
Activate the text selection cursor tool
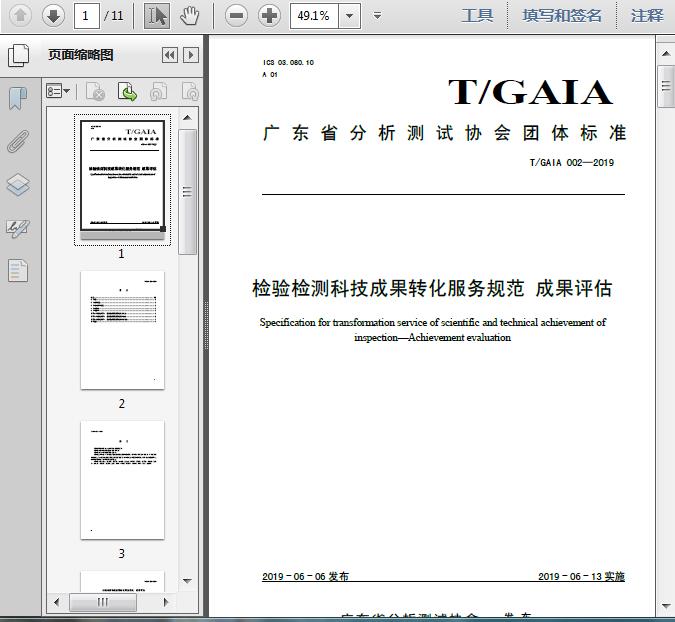pyautogui.click(x=156, y=15)
